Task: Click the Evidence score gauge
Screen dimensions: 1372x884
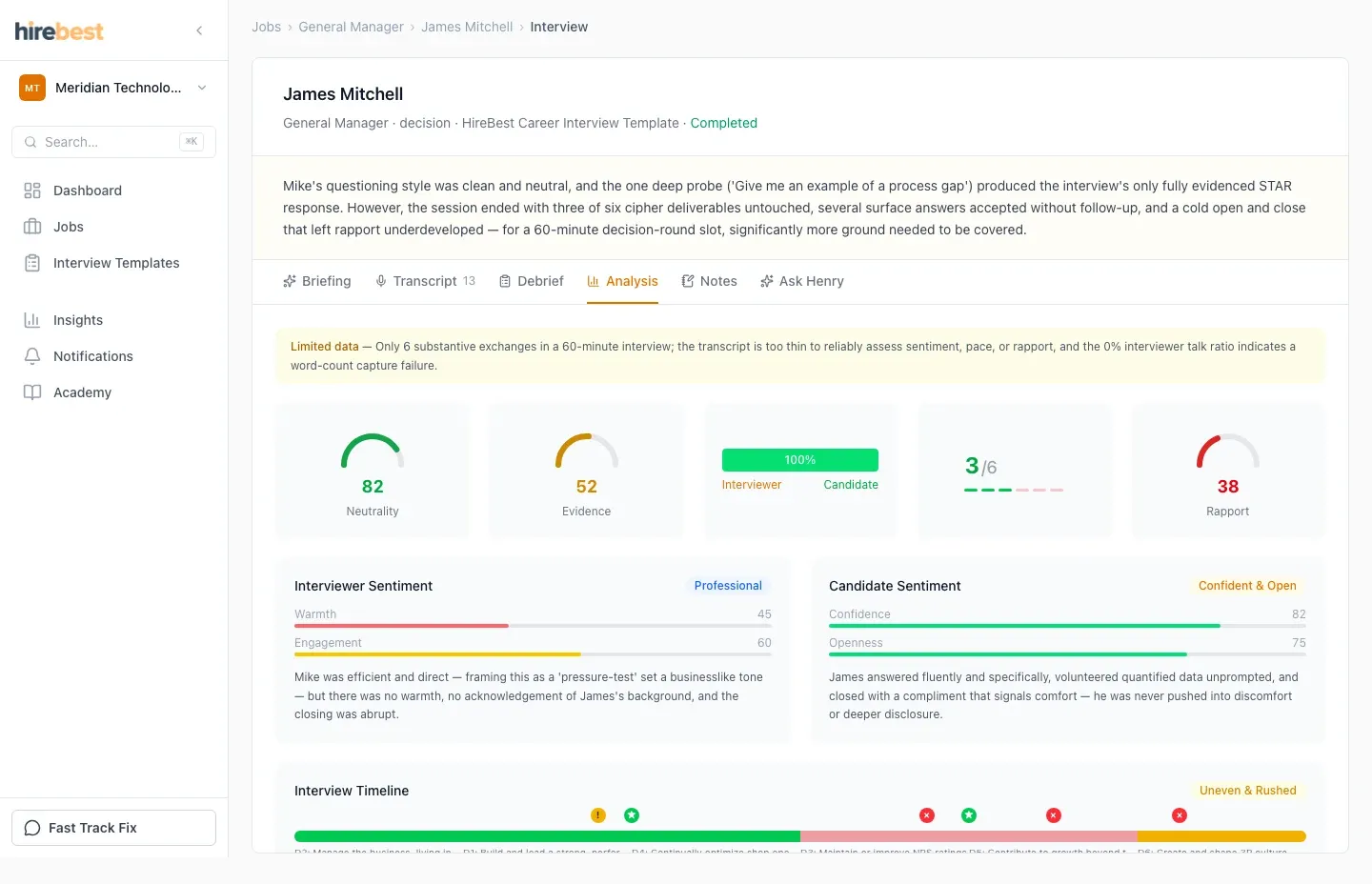Action: click(587, 451)
